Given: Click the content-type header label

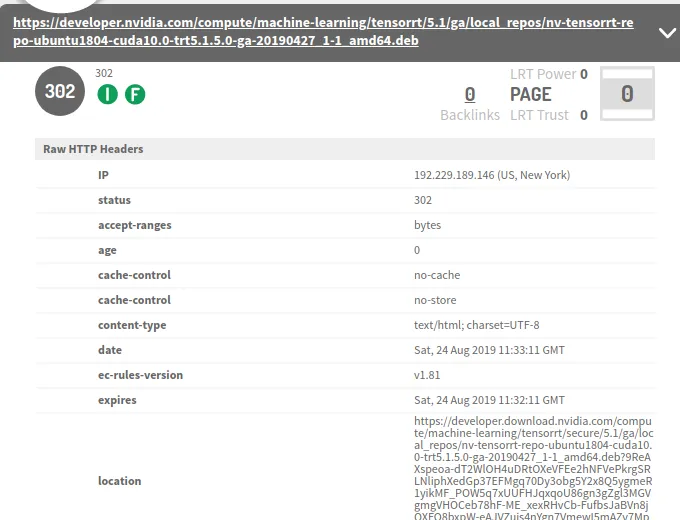Looking at the screenshot, I should click(x=132, y=325).
